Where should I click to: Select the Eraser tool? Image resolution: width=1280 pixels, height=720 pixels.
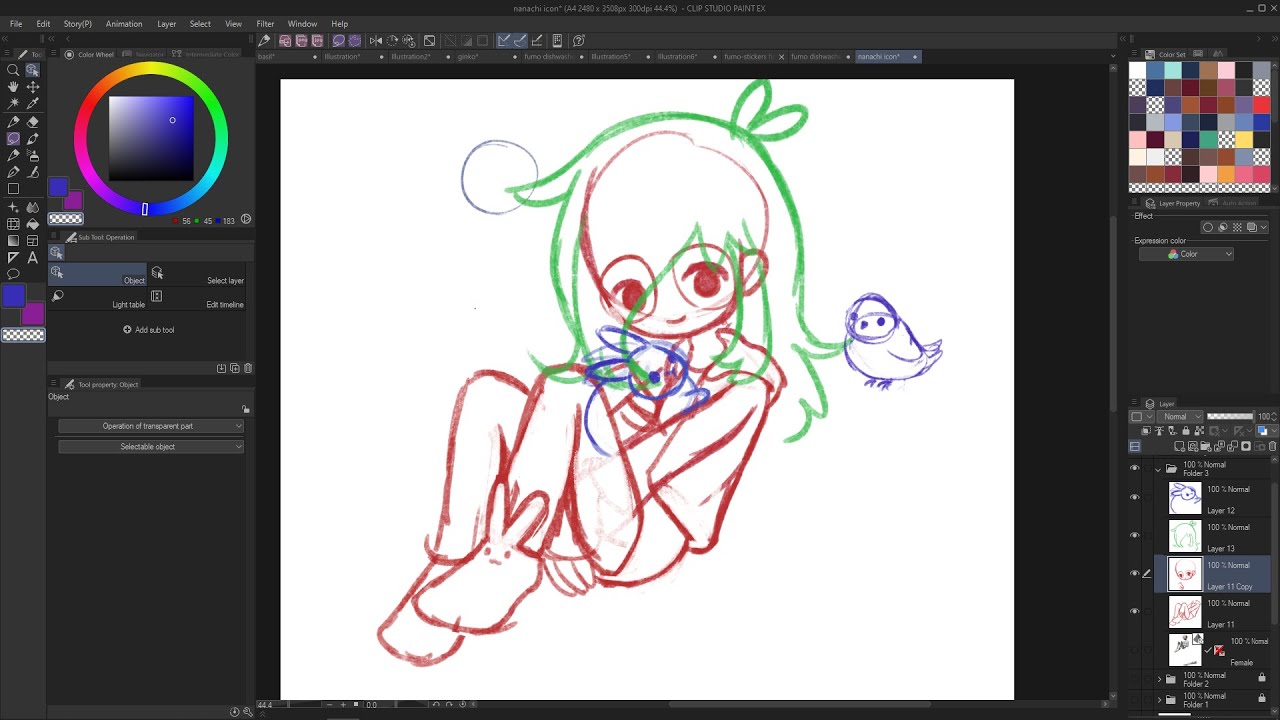point(32,121)
